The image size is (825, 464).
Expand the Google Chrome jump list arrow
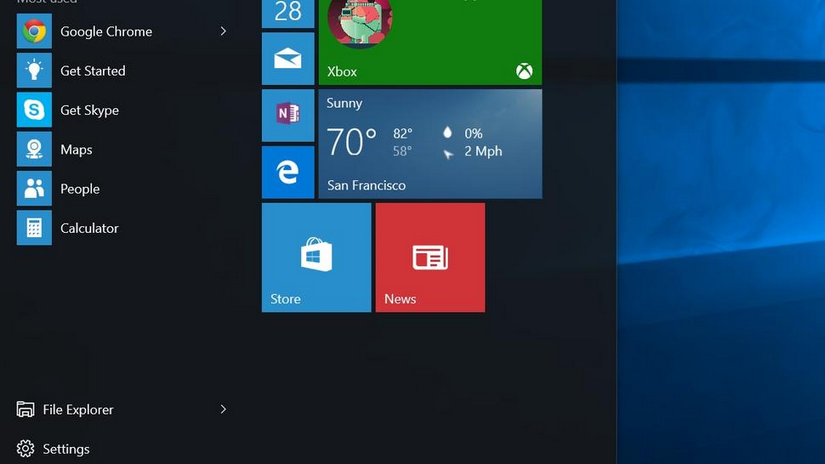point(223,32)
